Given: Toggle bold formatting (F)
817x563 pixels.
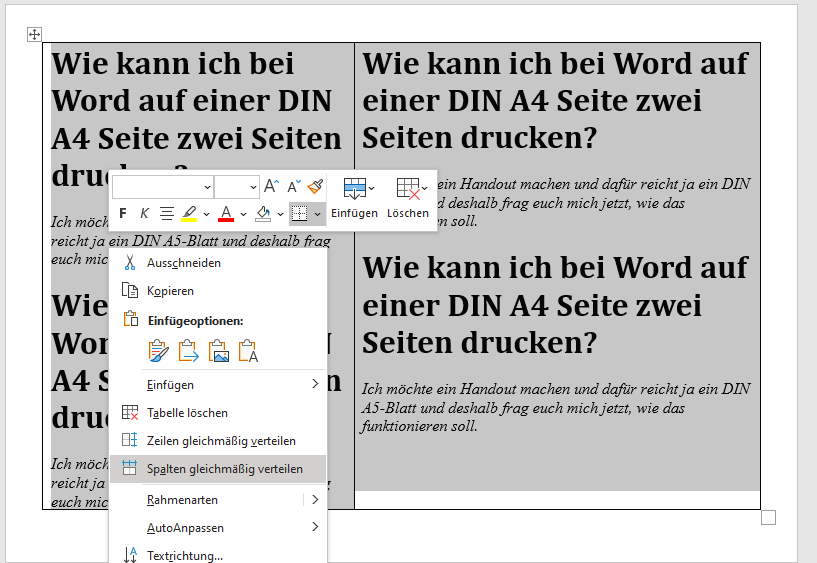Looking at the screenshot, I should tap(123, 214).
